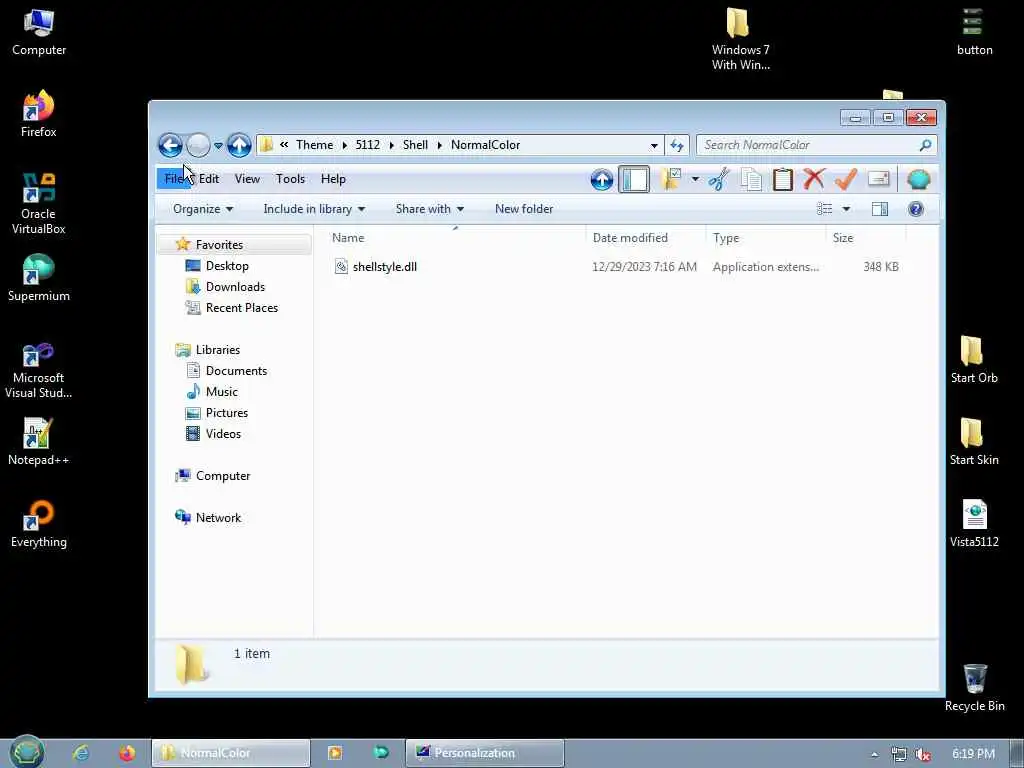Go up one folder using address bar up arrow
The height and width of the screenshot is (768, 1024).
click(239, 145)
